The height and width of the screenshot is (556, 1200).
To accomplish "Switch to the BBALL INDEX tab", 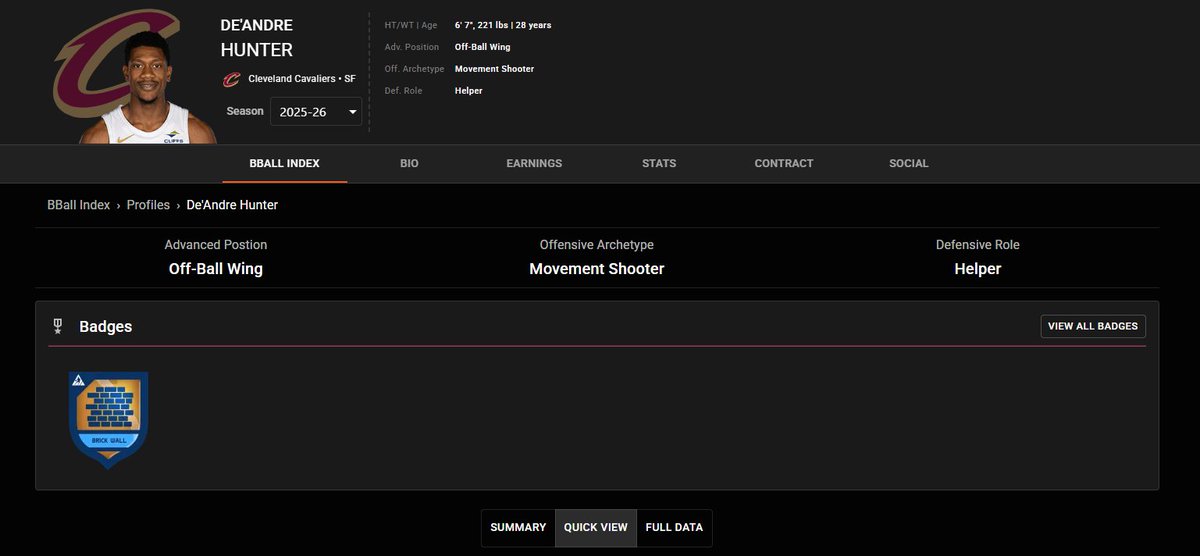I will click(x=285, y=163).
